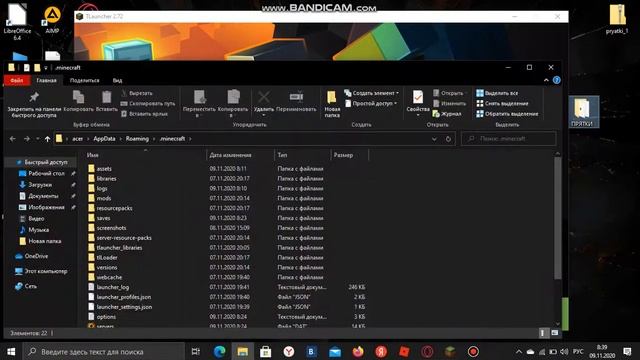Open the Easy access dropdown
This screenshot has height=360, width=640.
[371, 104]
